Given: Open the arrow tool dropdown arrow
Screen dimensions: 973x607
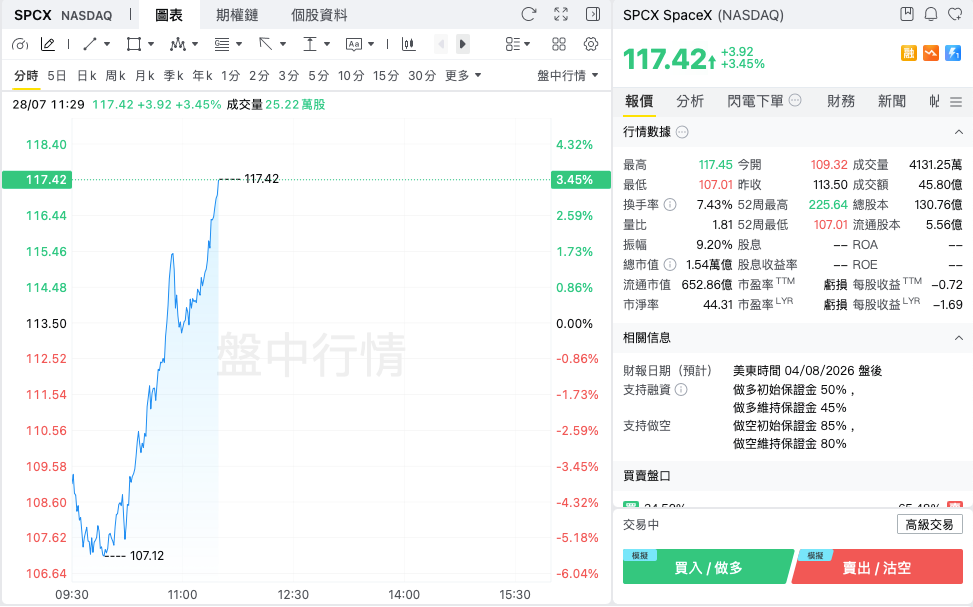Looking at the screenshot, I should pos(283,44).
